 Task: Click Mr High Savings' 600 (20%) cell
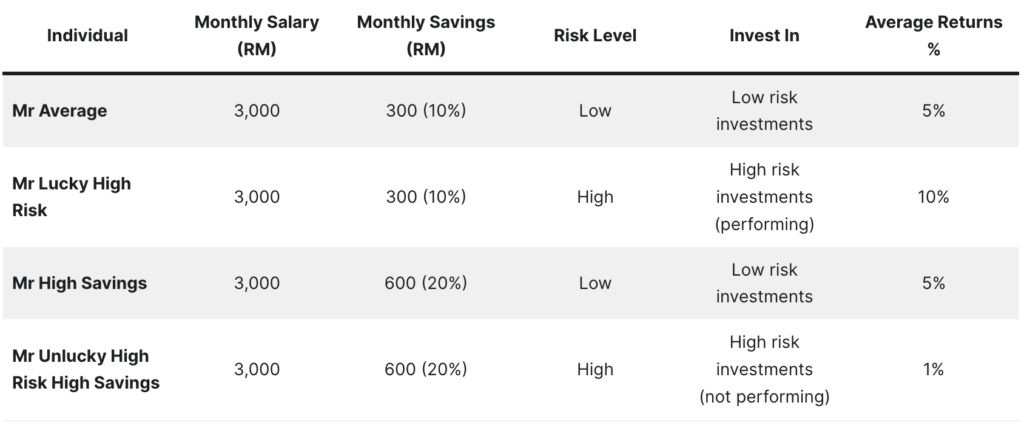click(x=426, y=283)
